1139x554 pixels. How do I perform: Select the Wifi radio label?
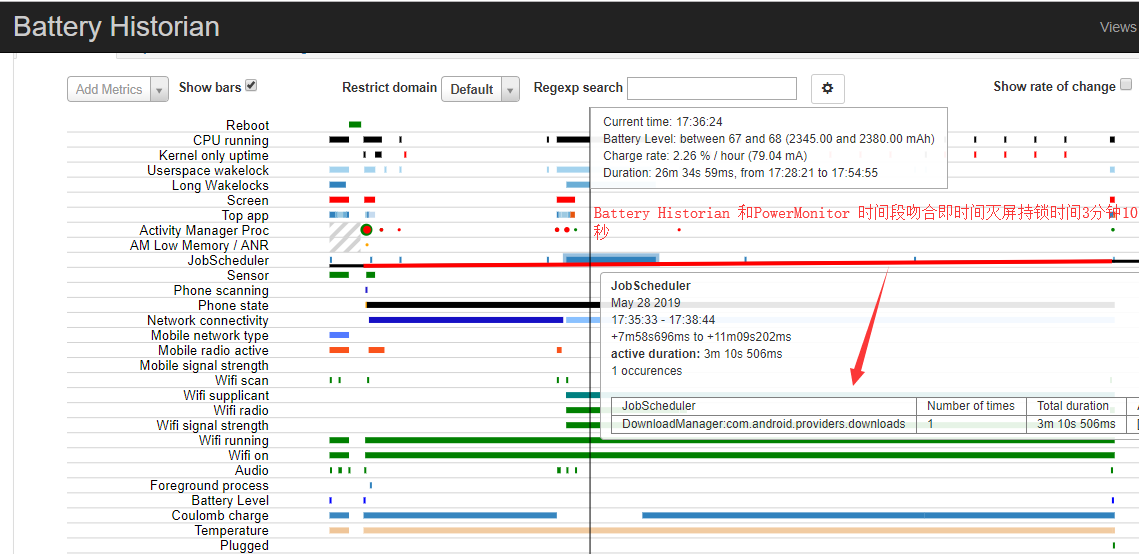pos(241,410)
